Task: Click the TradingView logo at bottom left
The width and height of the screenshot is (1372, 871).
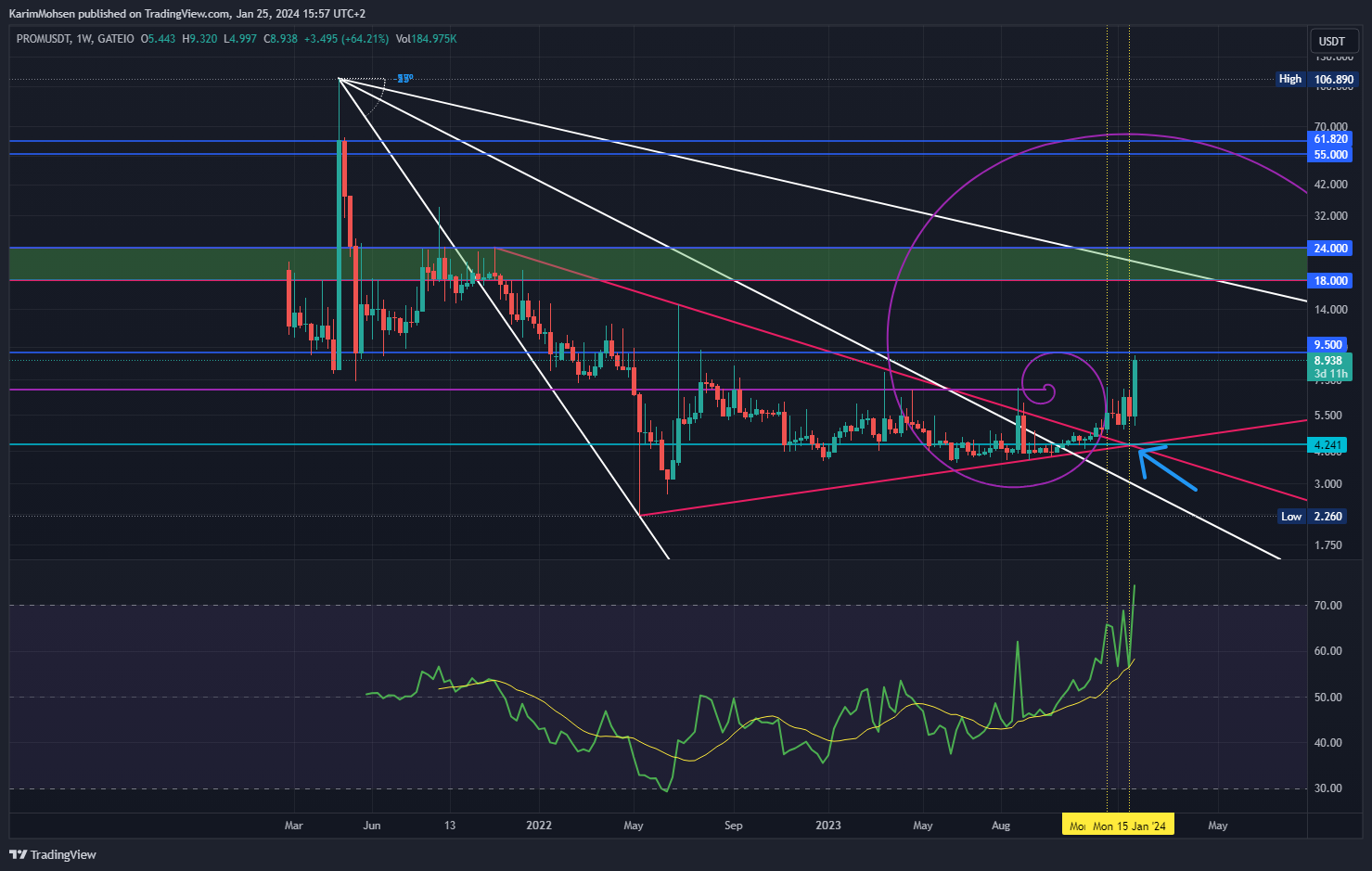Action: tap(54, 854)
